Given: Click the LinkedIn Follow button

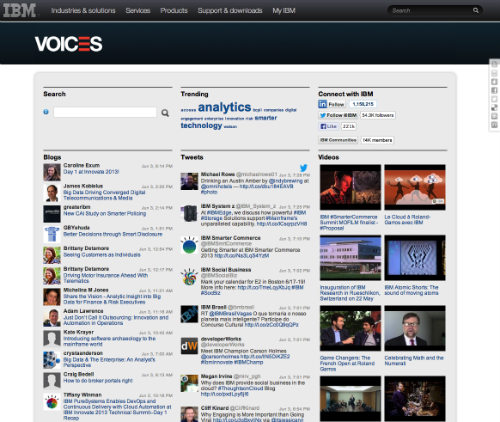Looking at the screenshot, I should click(331, 104).
